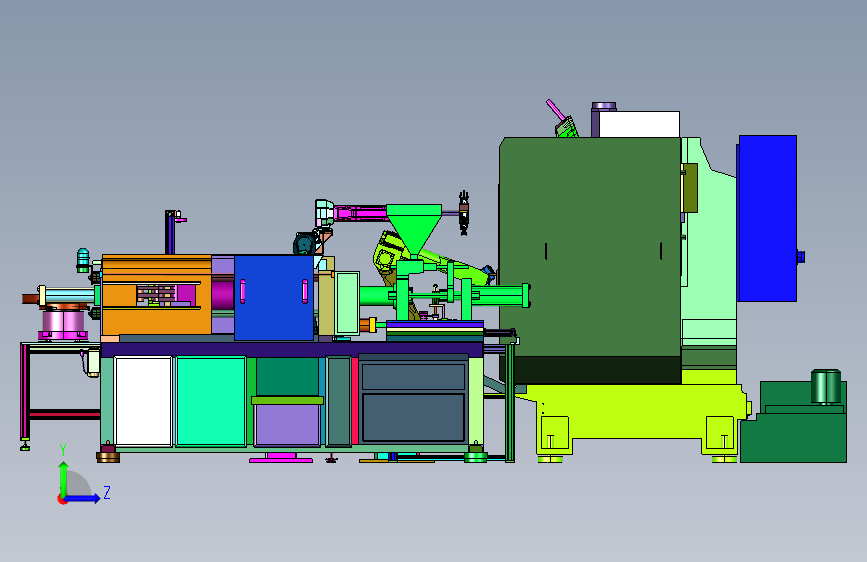The height and width of the screenshot is (562, 867).
Task: Select the blue sliding guard door with pink handles
Action: point(274,298)
